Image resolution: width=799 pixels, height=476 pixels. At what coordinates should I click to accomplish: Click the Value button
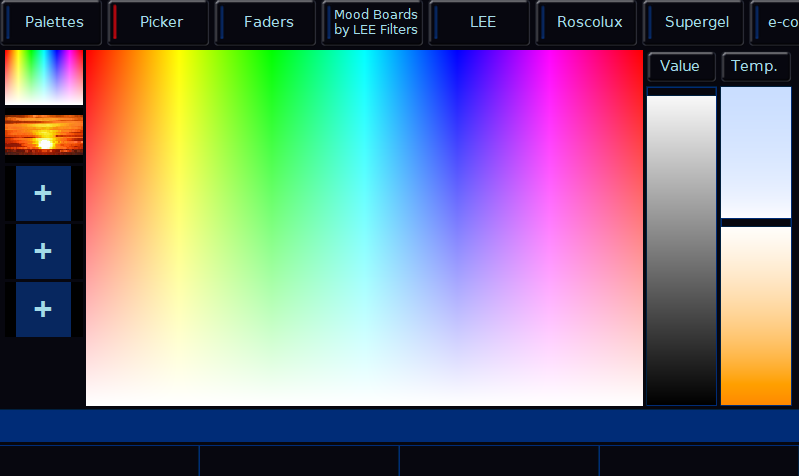[681, 66]
